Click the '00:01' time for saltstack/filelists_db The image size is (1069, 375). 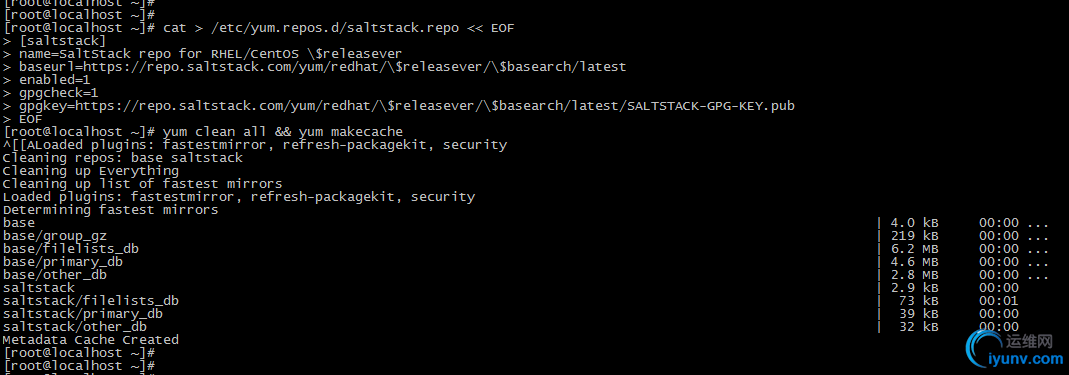(x=999, y=301)
